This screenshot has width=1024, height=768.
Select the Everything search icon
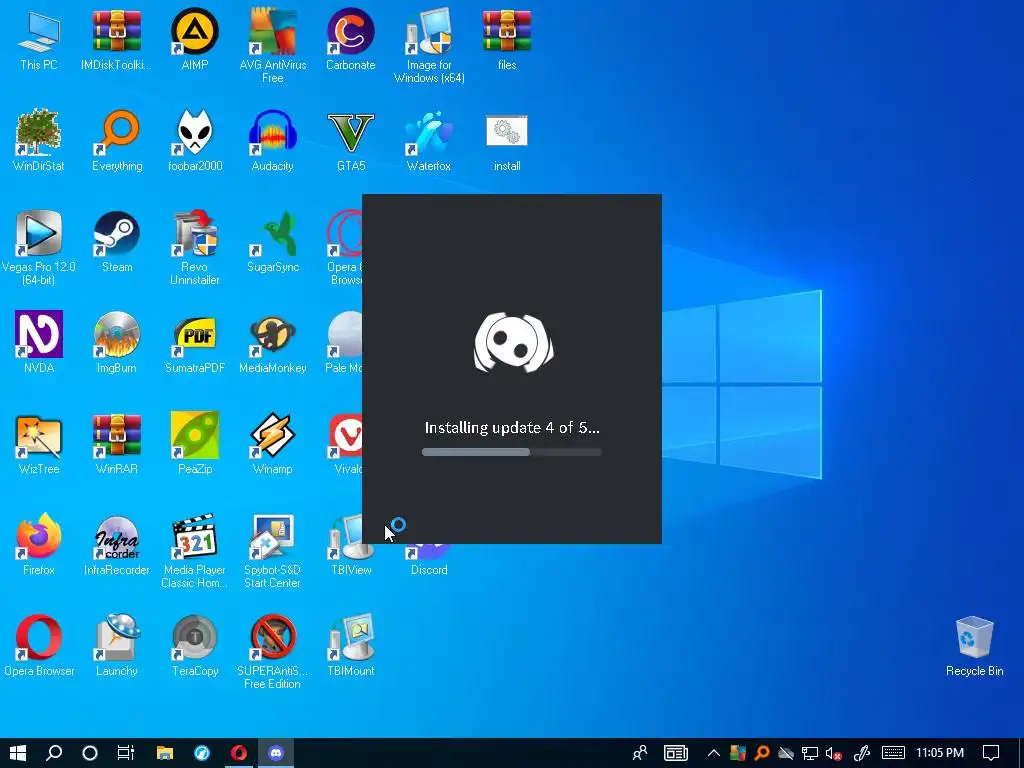116,133
